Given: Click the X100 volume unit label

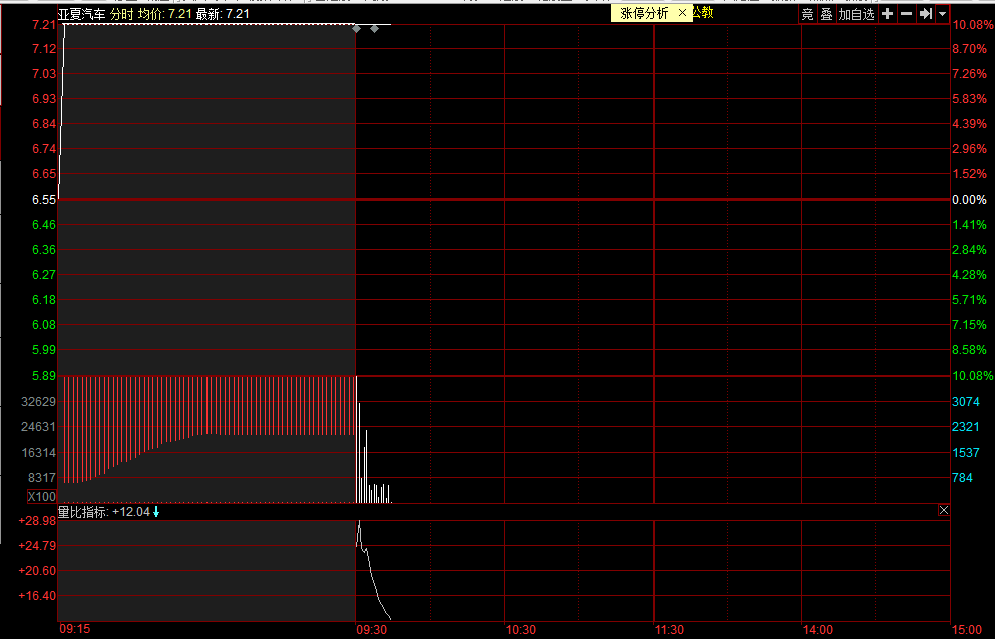Looking at the screenshot, I should tap(42, 497).
